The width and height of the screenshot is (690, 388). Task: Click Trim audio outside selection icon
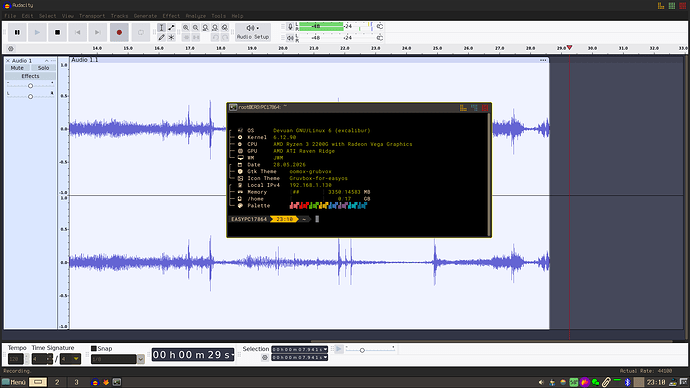click(186, 37)
